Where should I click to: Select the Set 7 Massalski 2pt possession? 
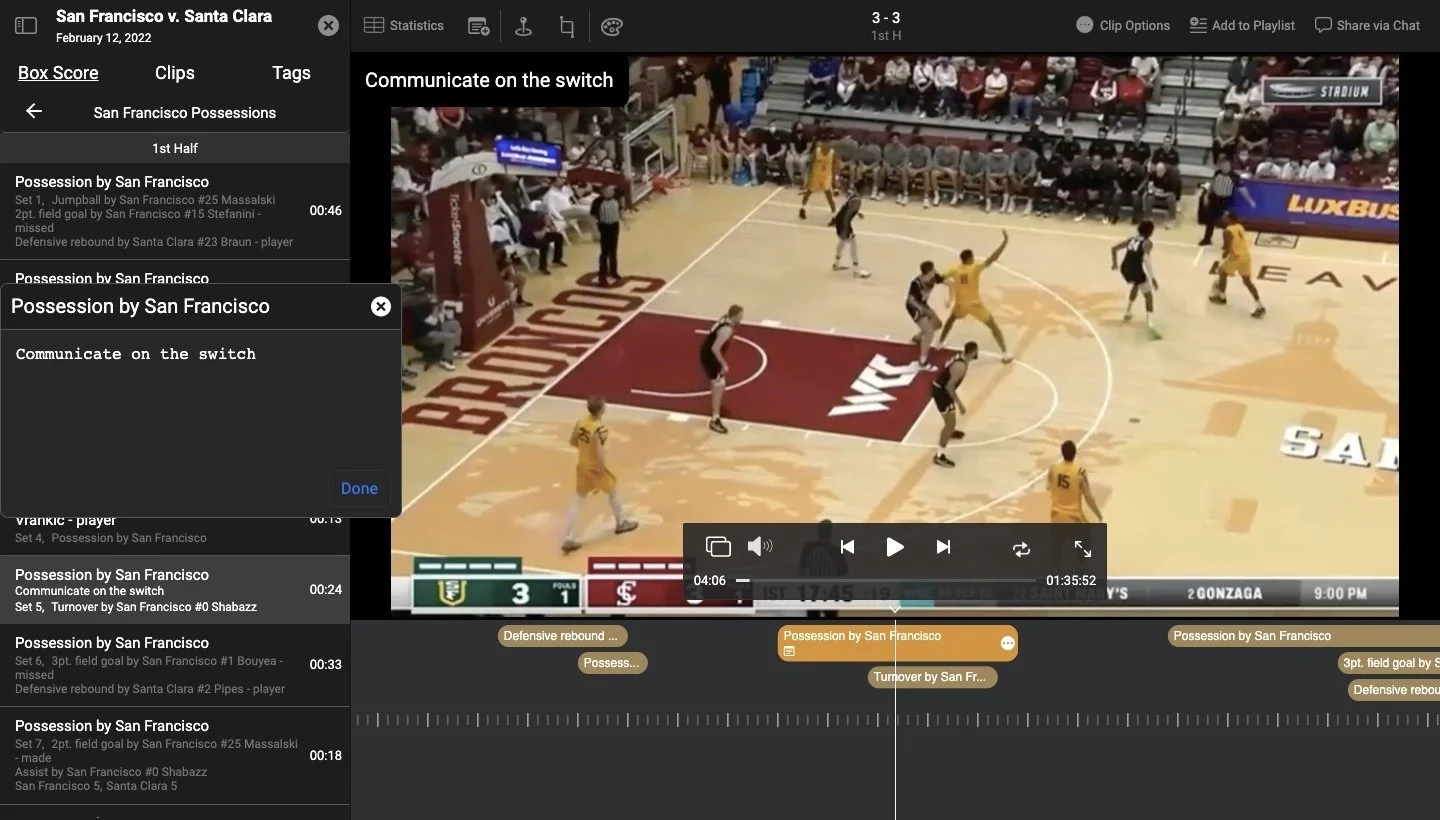[175, 756]
